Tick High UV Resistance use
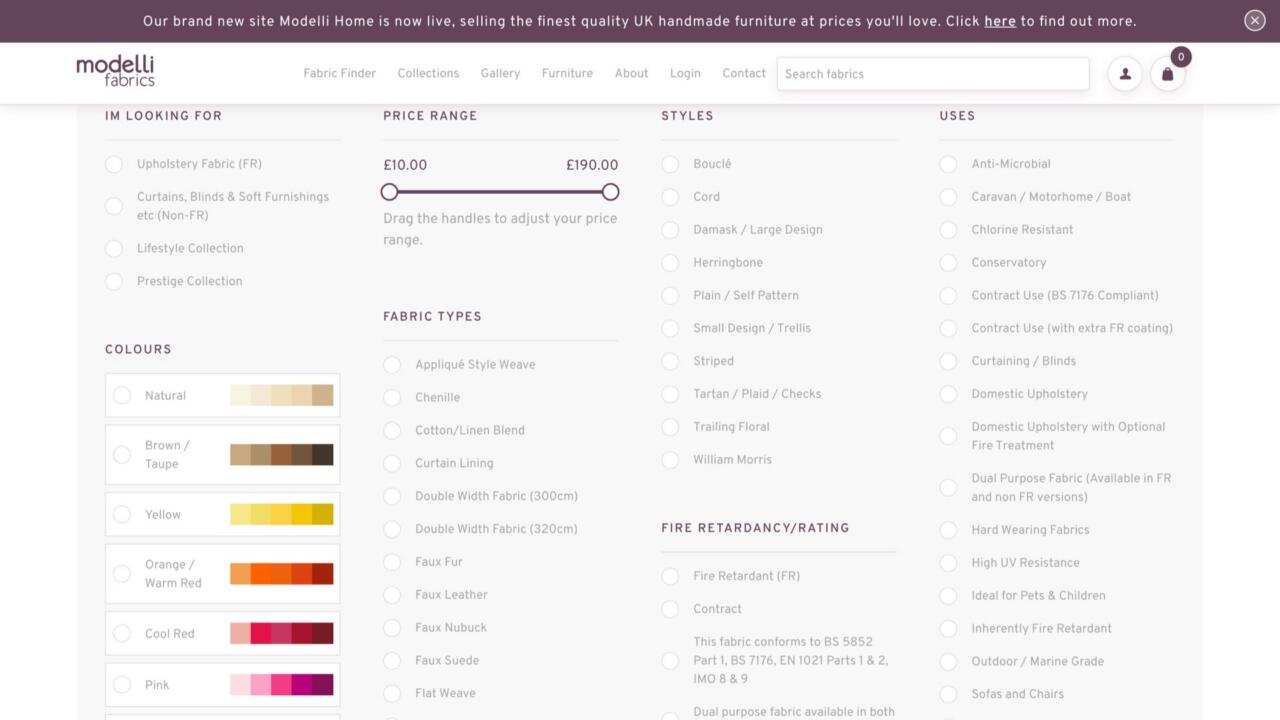 (948, 563)
